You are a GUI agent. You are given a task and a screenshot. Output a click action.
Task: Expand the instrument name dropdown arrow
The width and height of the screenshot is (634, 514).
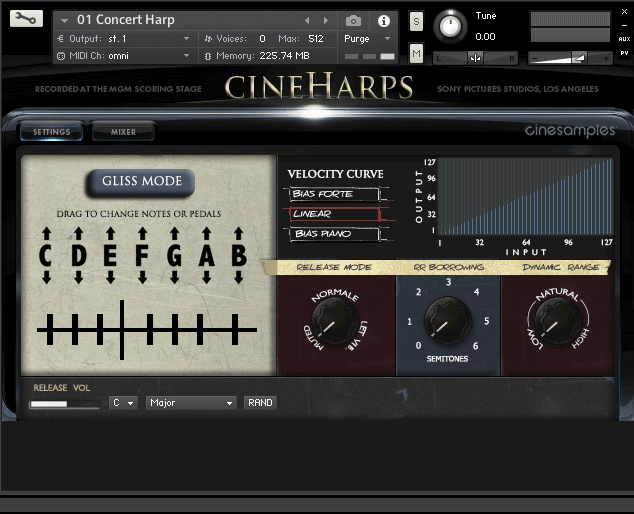[64, 20]
